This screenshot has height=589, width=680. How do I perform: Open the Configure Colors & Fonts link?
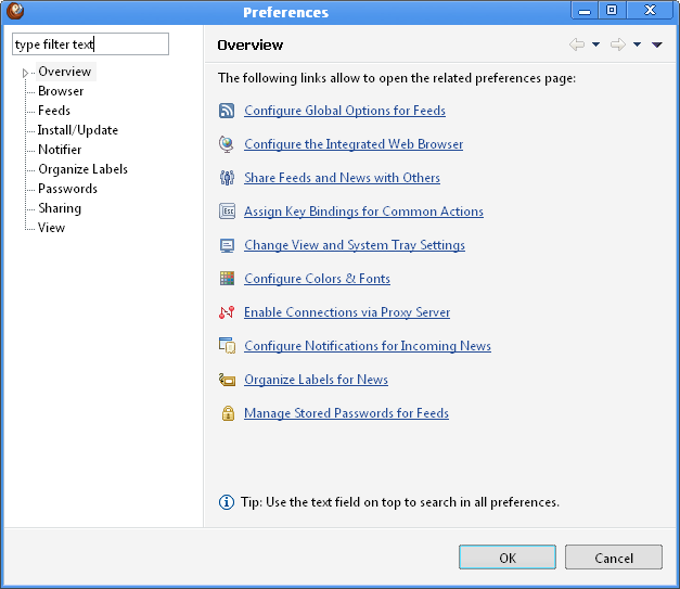click(x=317, y=279)
